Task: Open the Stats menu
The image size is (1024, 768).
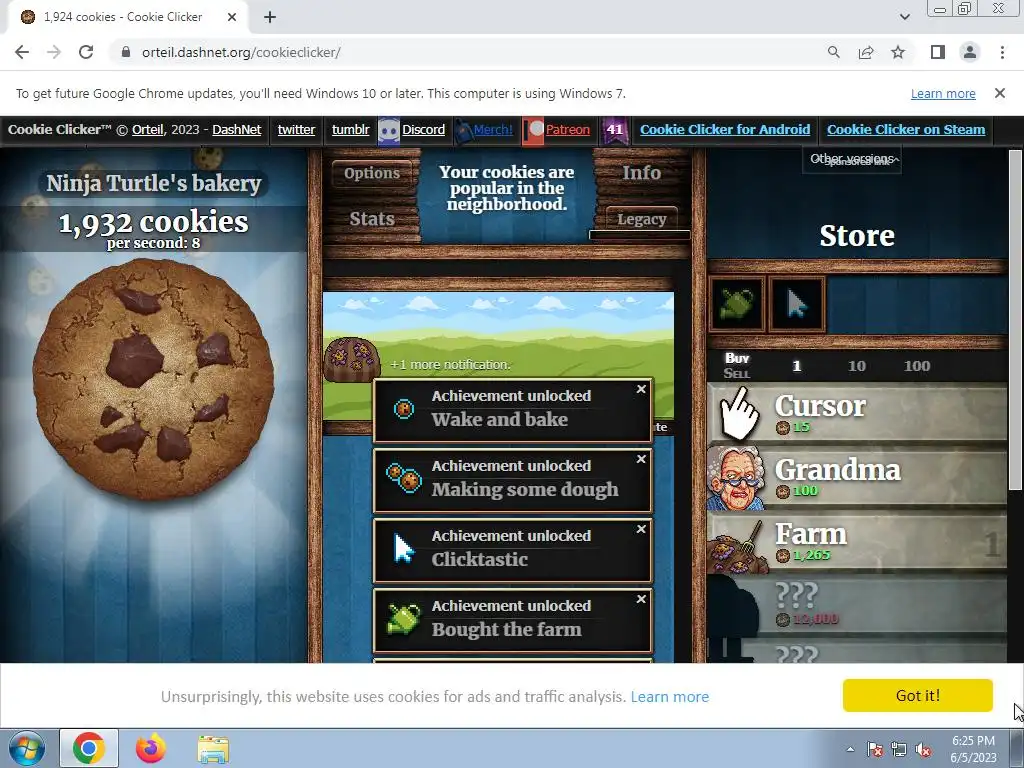Action: [x=372, y=219]
